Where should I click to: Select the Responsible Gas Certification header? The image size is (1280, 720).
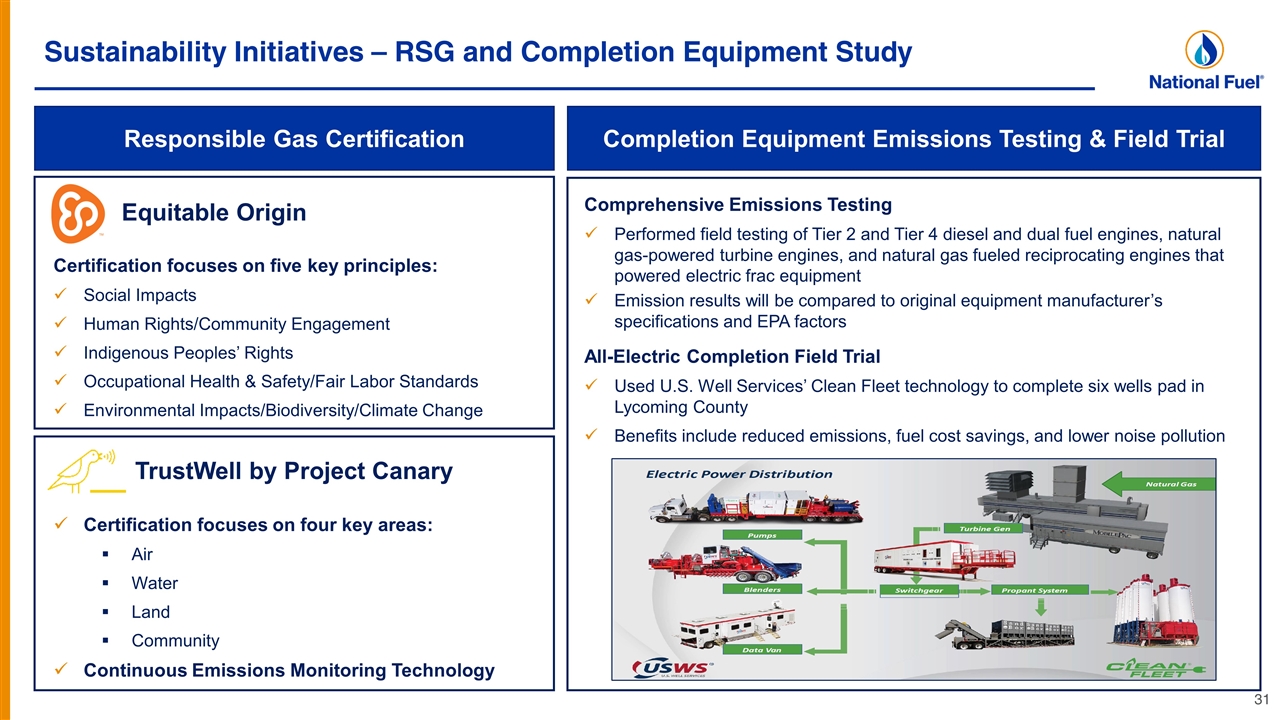[294, 139]
